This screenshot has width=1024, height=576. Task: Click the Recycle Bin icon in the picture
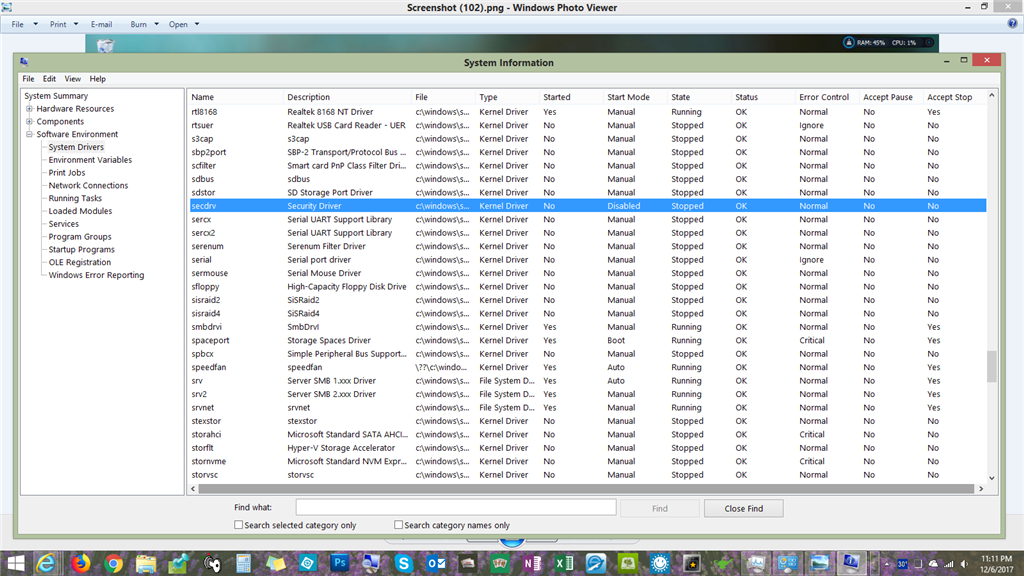point(106,44)
